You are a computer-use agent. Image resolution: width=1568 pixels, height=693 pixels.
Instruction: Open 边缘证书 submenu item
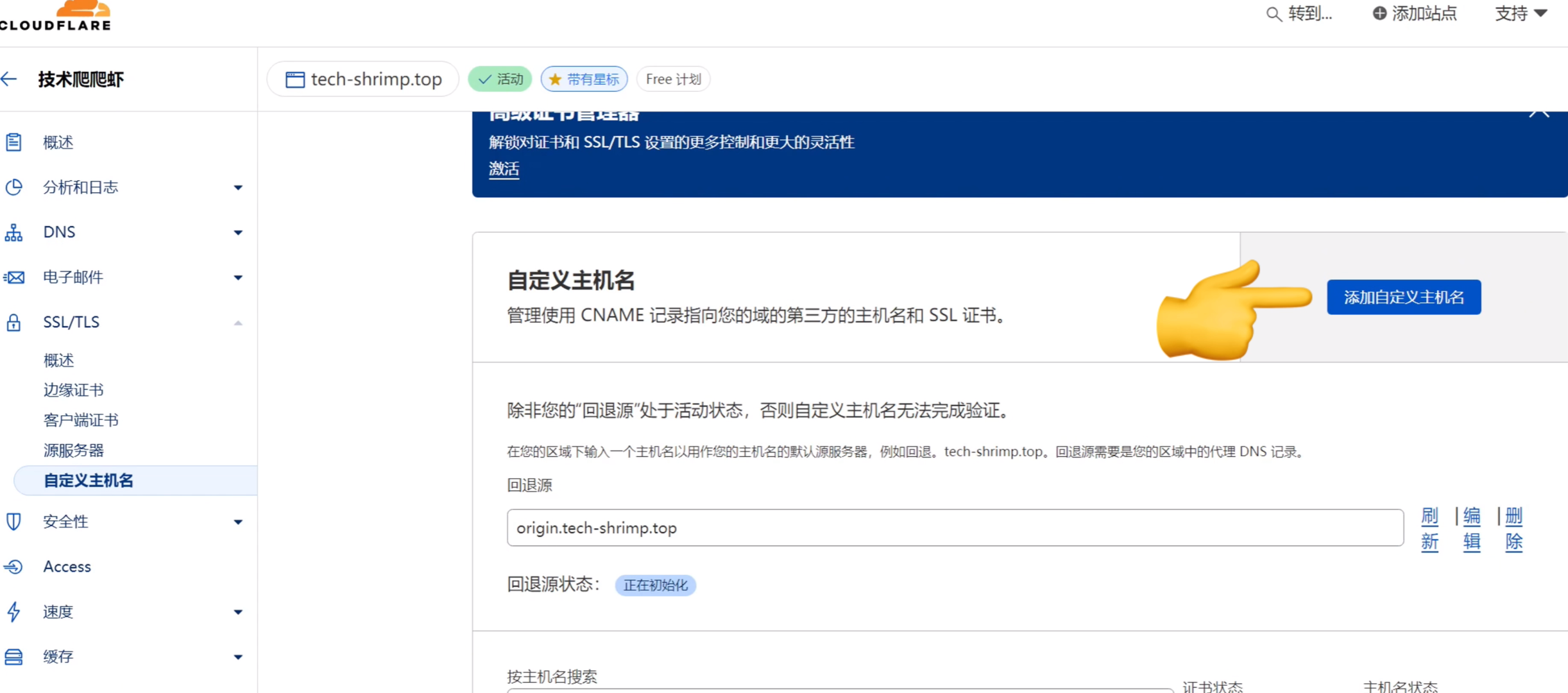click(x=73, y=390)
